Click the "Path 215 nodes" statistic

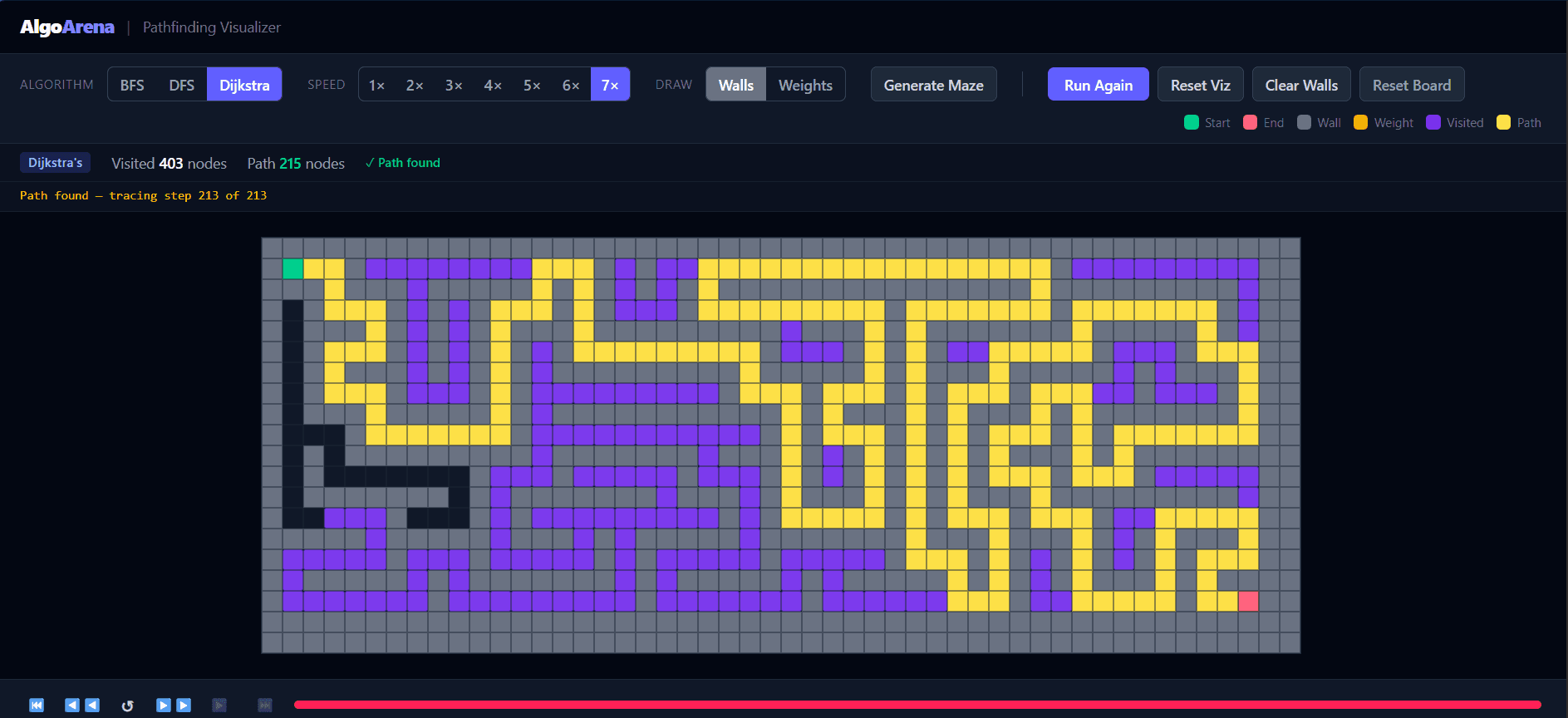[x=296, y=164]
